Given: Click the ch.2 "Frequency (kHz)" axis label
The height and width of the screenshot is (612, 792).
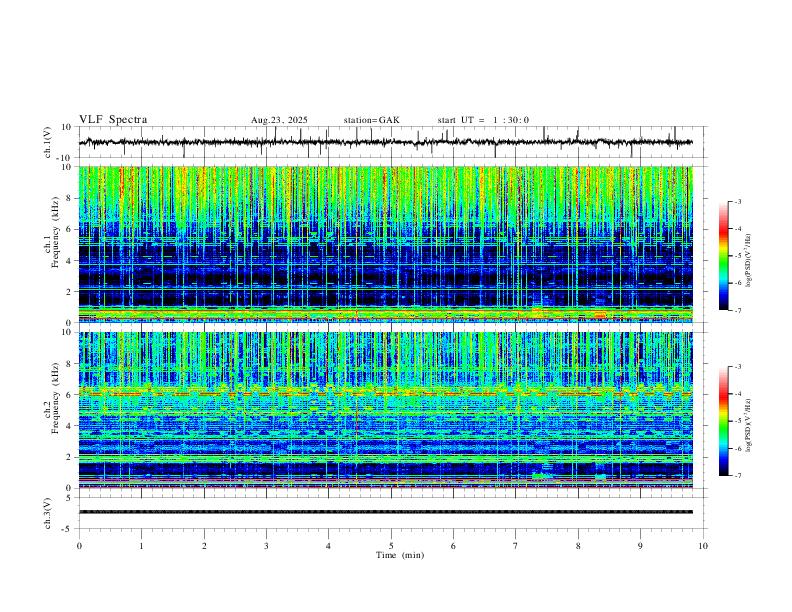Looking at the screenshot, I should pyautogui.click(x=55, y=396).
